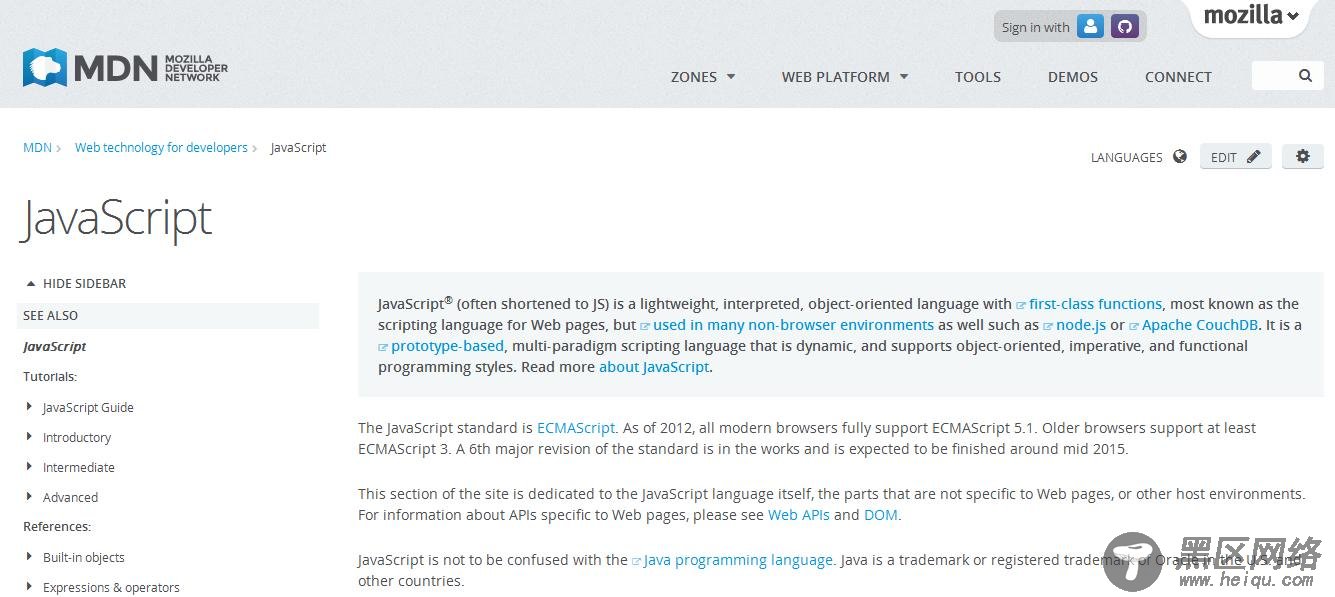Screen dimensions: 1335x597
Task: Open the page settings gear icon
Action: pos(1302,157)
